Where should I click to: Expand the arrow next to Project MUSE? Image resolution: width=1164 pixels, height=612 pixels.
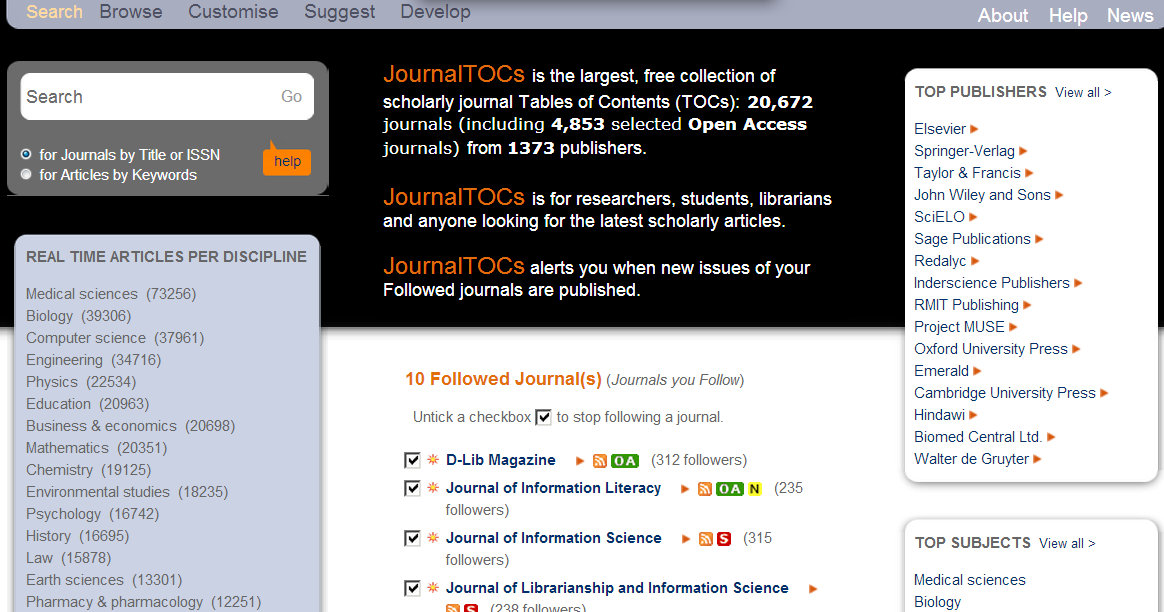[x=1013, y=327]
